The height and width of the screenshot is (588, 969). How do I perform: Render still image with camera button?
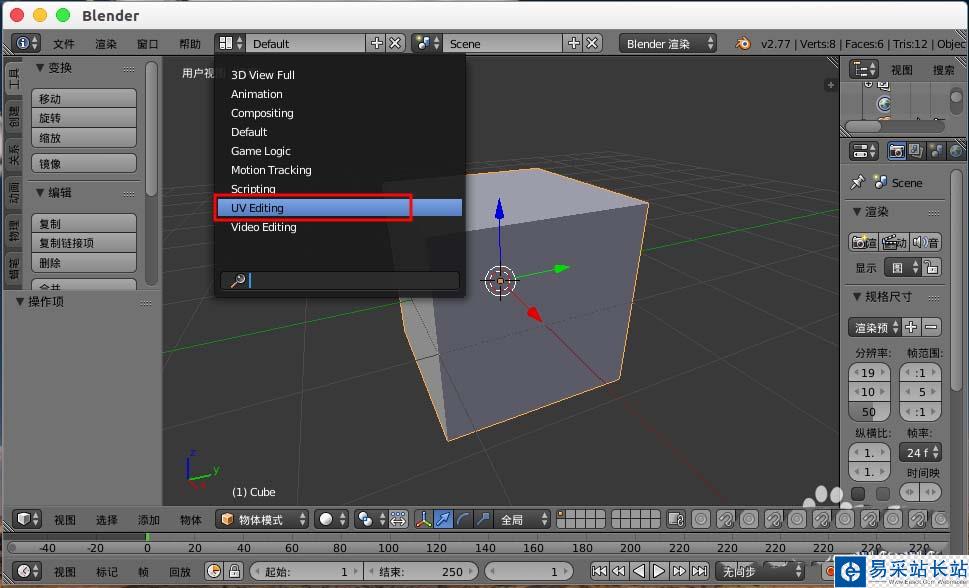pyautogui.click(x=863, y=242)
